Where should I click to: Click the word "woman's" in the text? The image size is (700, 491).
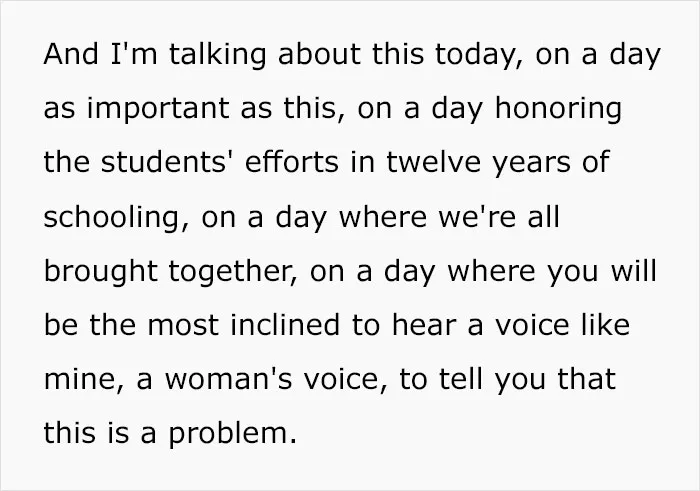[228, 379]
